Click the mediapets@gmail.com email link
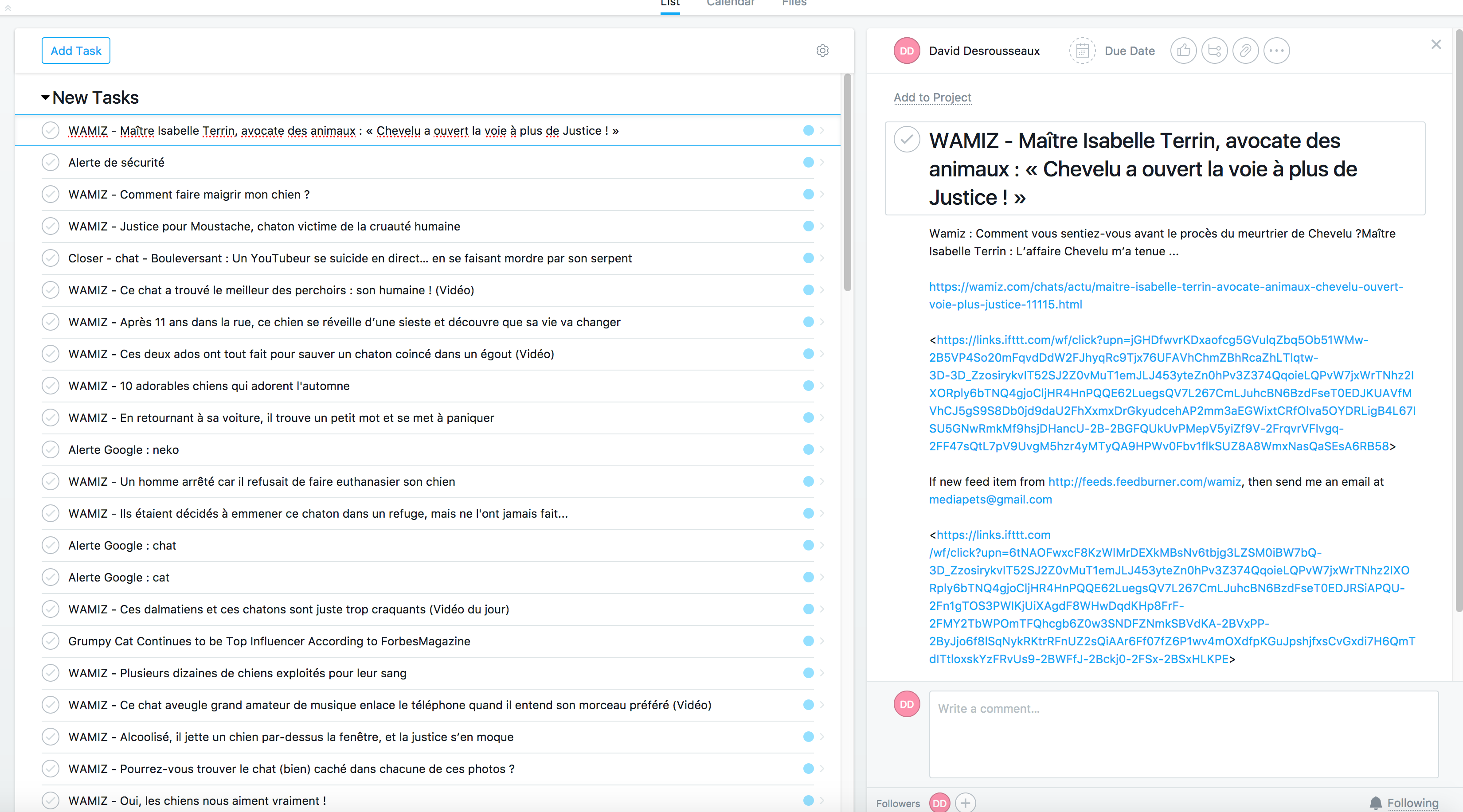This screenshot has height=812, width=1463. tap(990, 500)
